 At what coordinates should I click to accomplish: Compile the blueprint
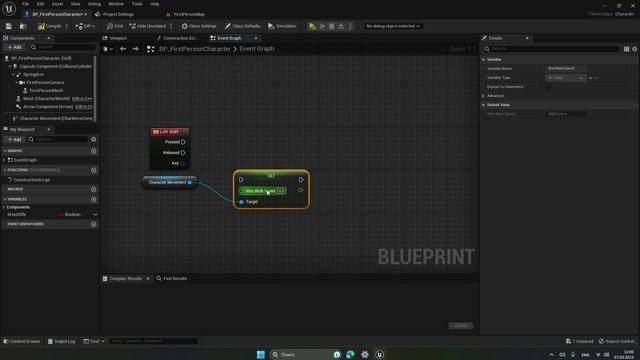(x=49, y=26)
